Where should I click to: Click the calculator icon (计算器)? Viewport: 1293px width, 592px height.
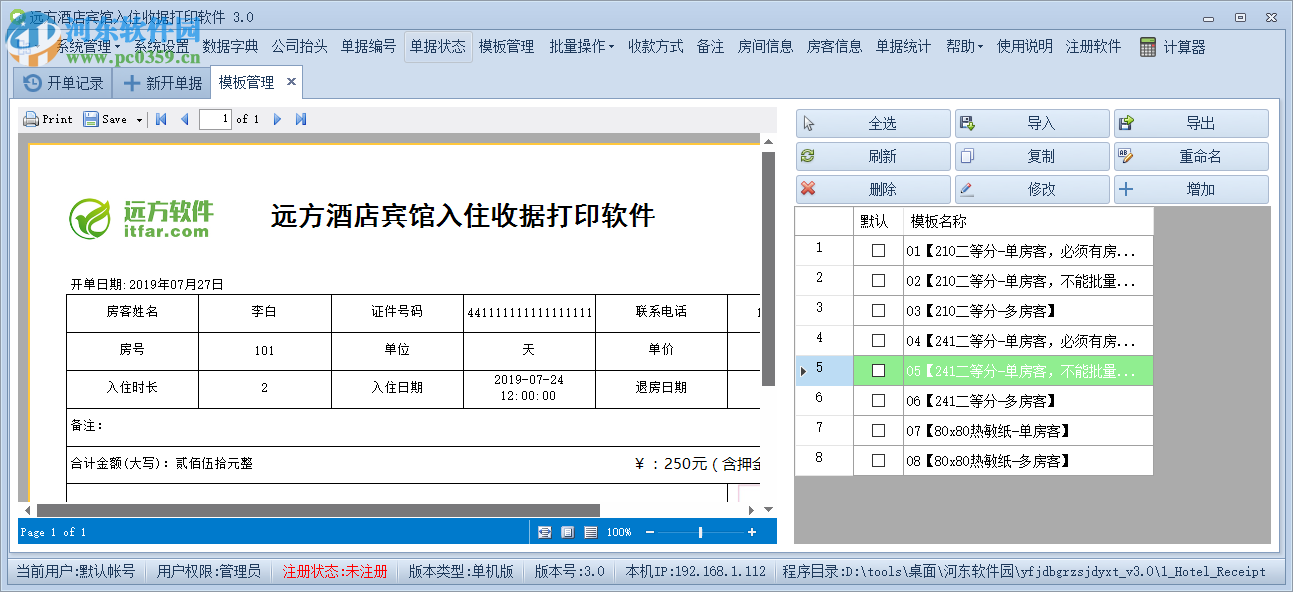[1148, 46]
